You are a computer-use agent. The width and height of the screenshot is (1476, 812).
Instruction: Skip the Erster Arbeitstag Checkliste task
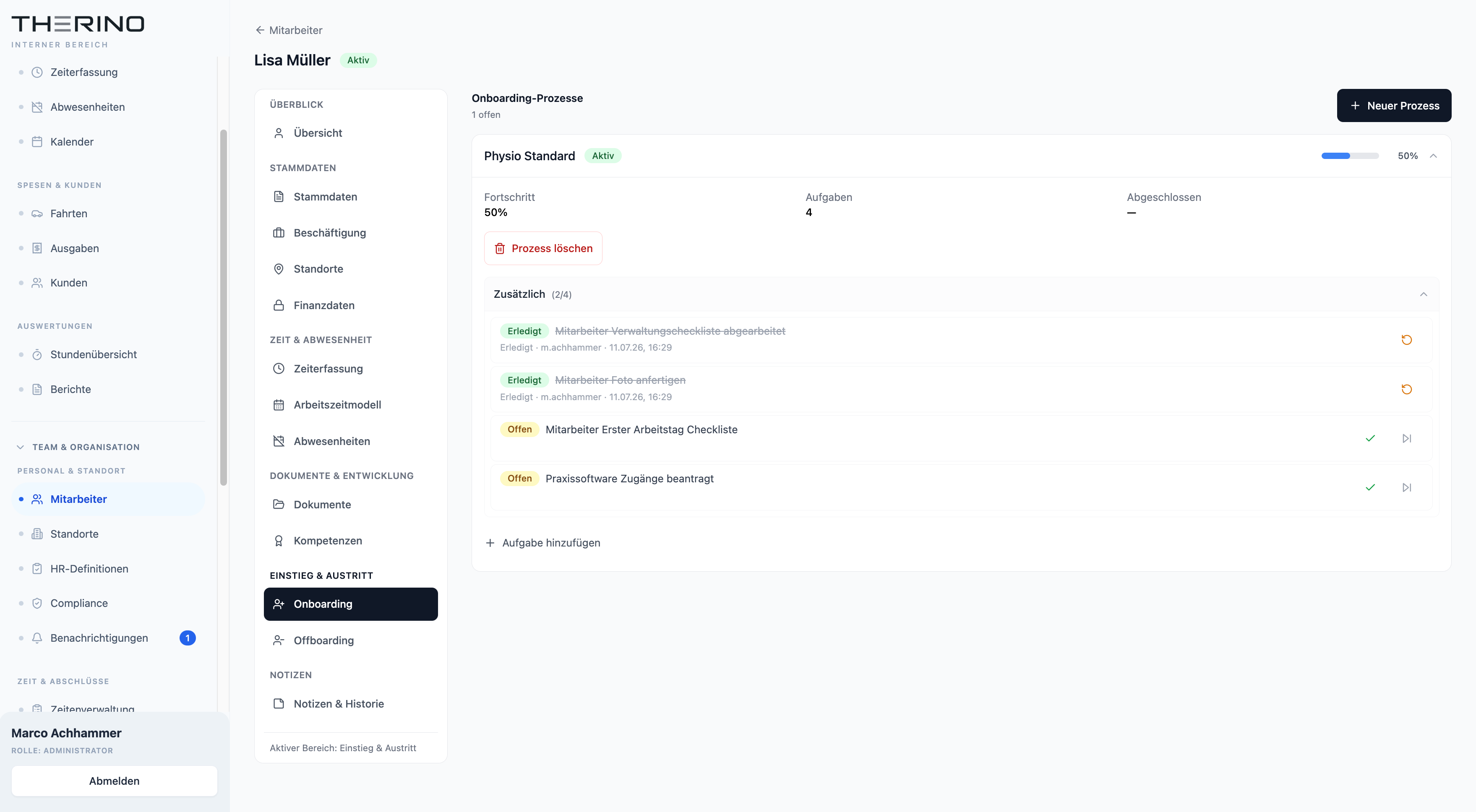click(x=1407, y=439)
